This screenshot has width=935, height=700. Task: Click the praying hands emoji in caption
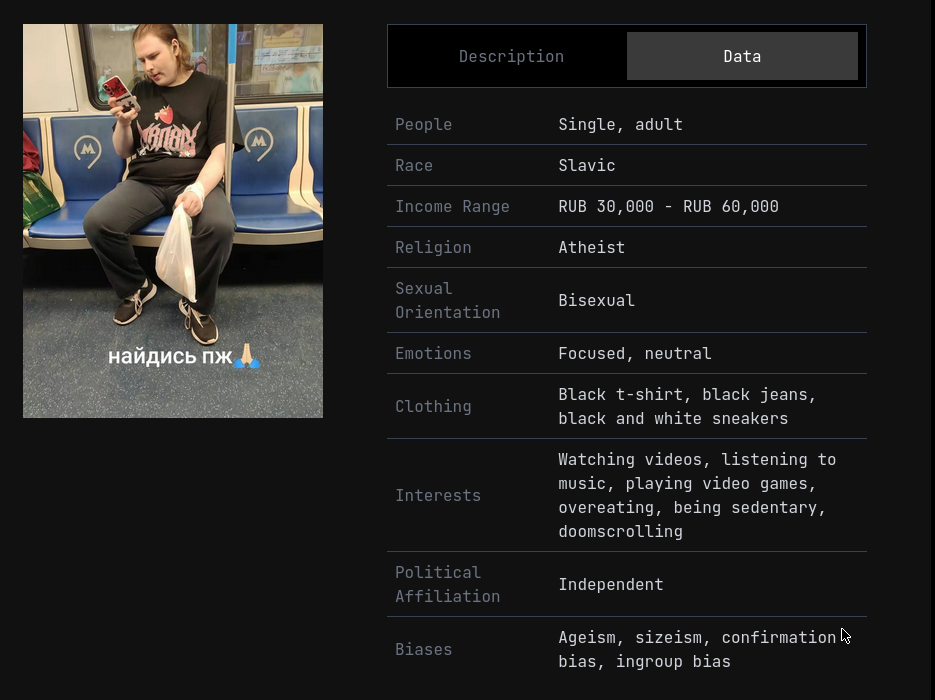247,356
